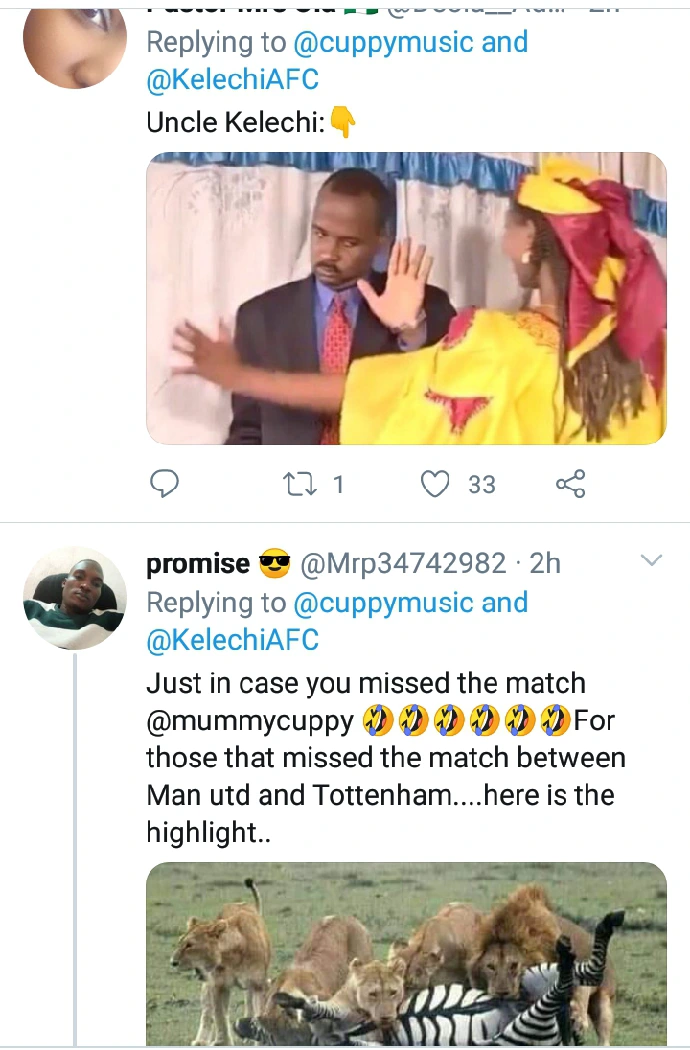Open the @mummycuppy mention

click(250, 720)
